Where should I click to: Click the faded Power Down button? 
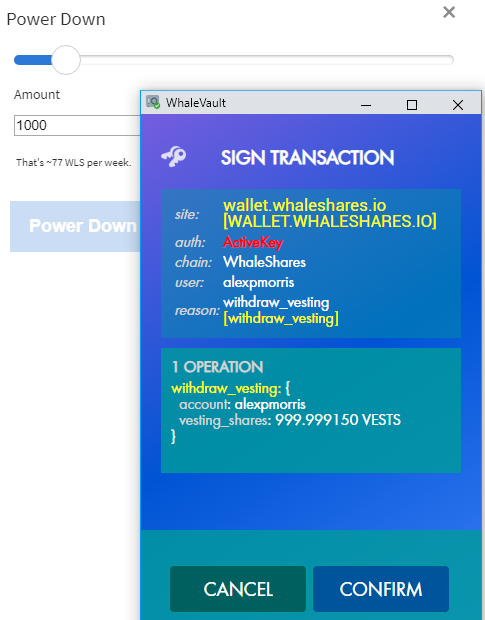click(x=75, y=226)
